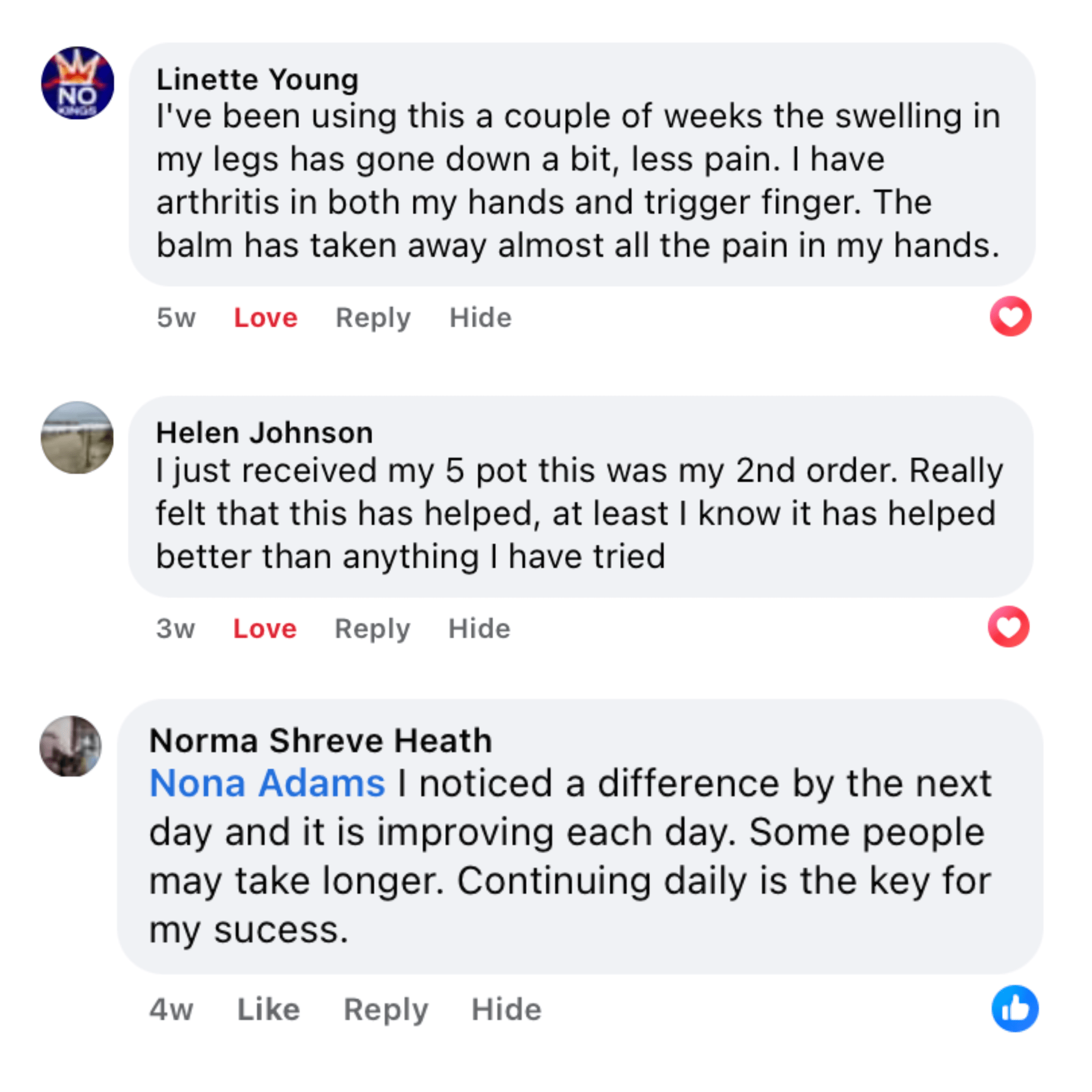This screenshot has width=1092, height=1092.
Task: Open the Nona Adams mention link
Action: pyautogui.click(x=267, y=783)
